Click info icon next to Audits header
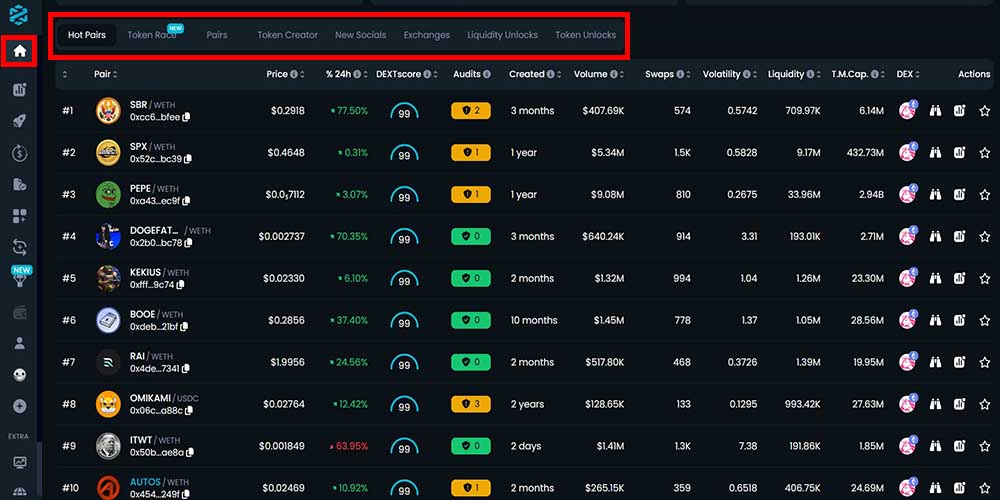Viewport: 1000px width, 500px height. (487, 75)
